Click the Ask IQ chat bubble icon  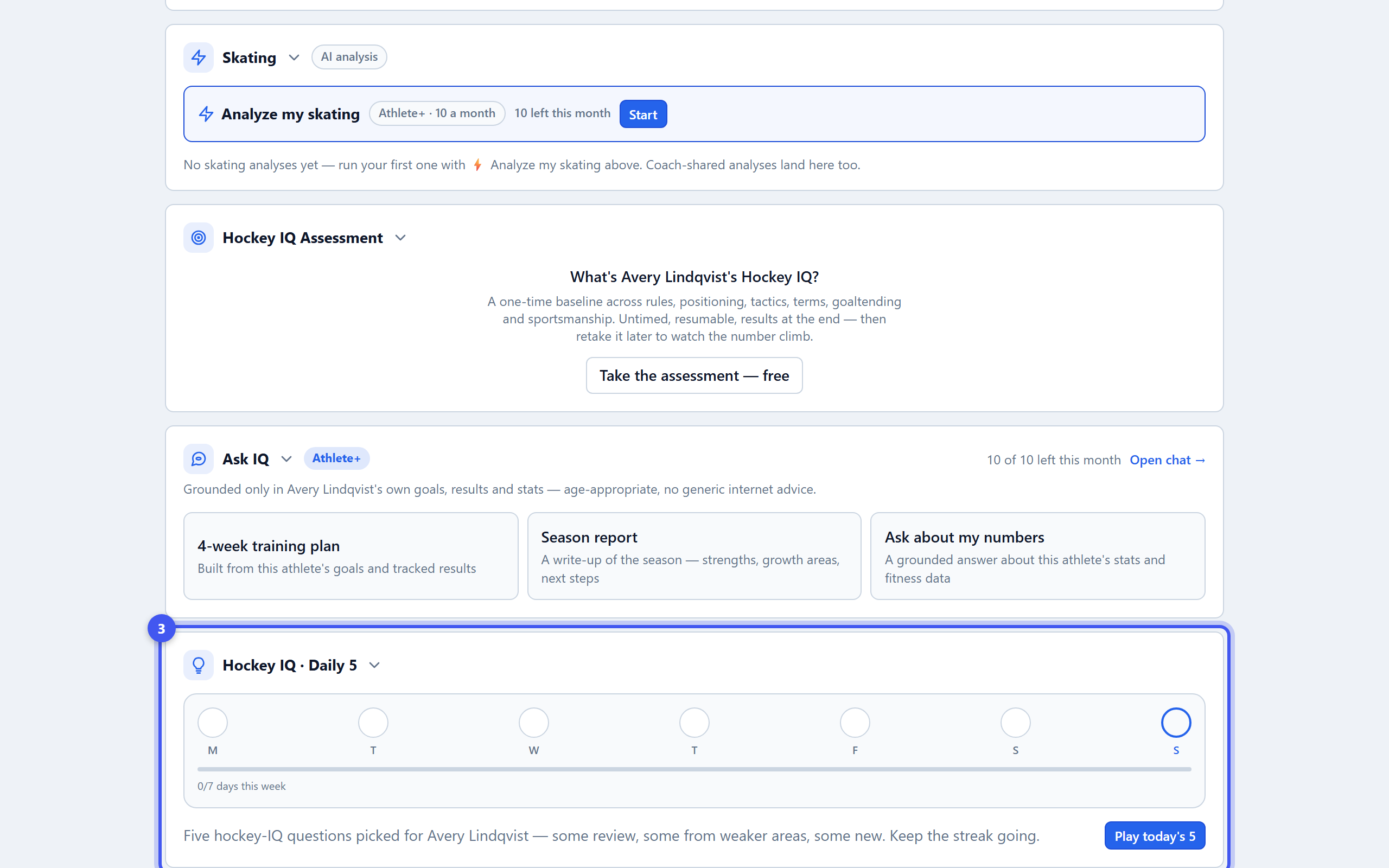(199, 459)
